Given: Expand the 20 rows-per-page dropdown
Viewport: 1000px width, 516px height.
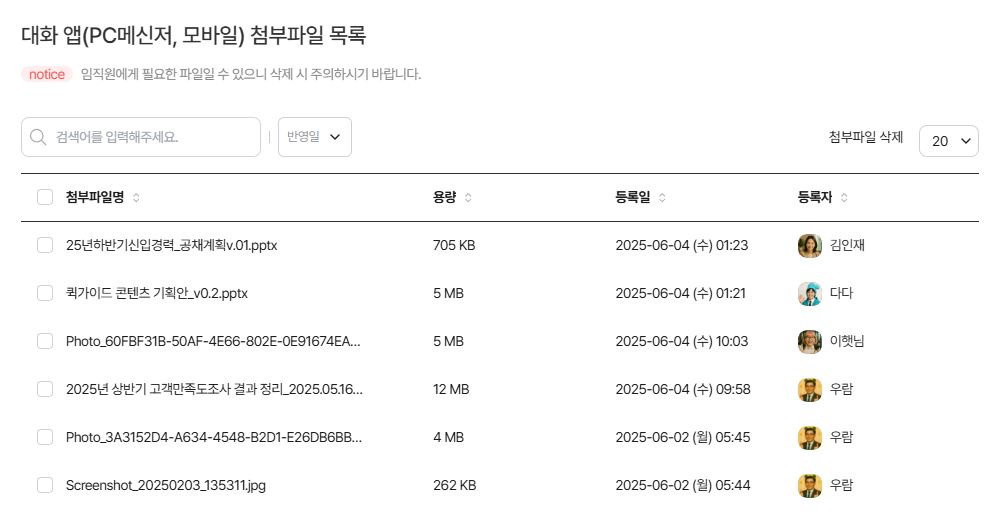Looking at the screenshot, I should 949,141.
